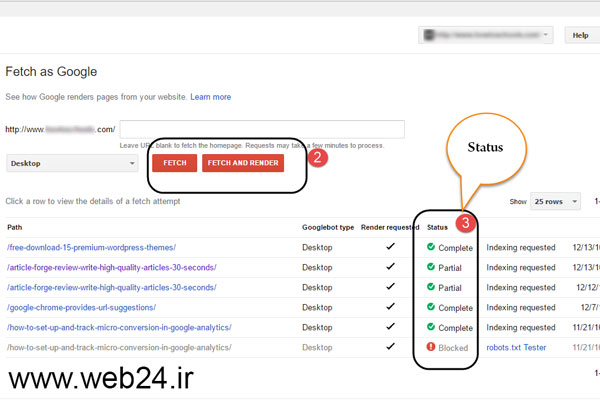The width and height of the screenshot is (600, 400).
Task: Open the Desktop Googlebot type dropdown
Action: pos(72,163)
